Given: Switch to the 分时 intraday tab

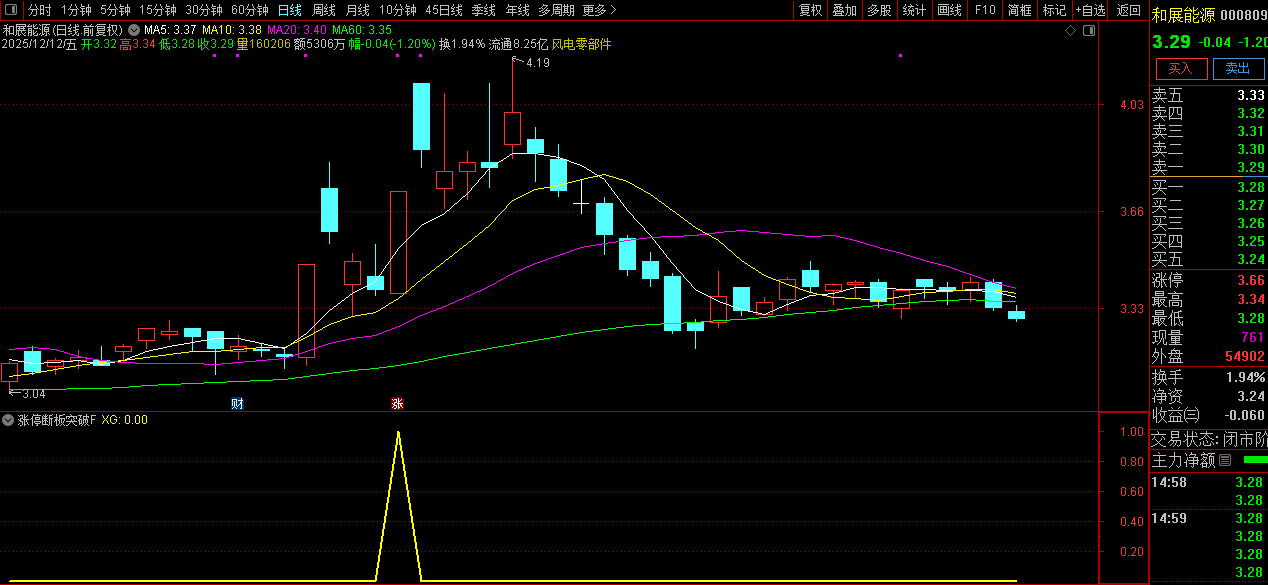Looking at the screenshot, I should [40, 10].
